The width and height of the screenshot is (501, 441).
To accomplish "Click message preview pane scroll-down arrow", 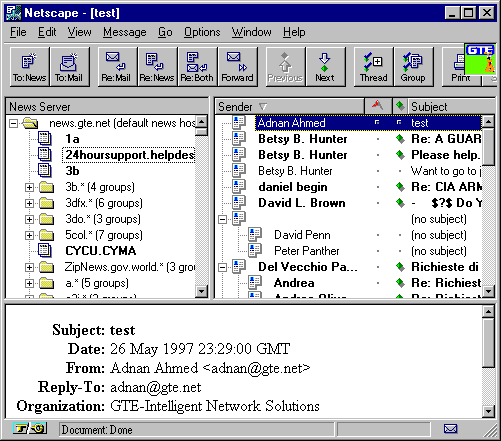I will 488,411.
